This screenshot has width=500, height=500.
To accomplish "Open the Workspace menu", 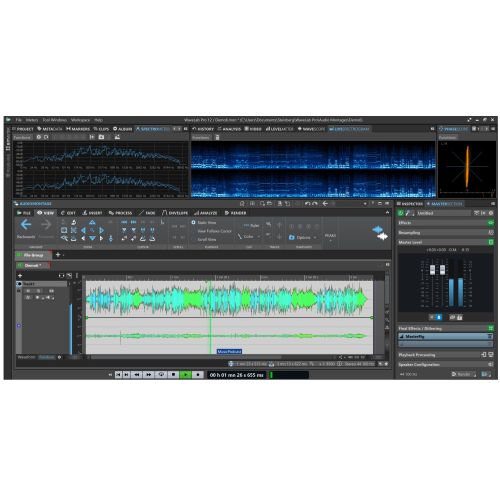I will coord(80,120).
